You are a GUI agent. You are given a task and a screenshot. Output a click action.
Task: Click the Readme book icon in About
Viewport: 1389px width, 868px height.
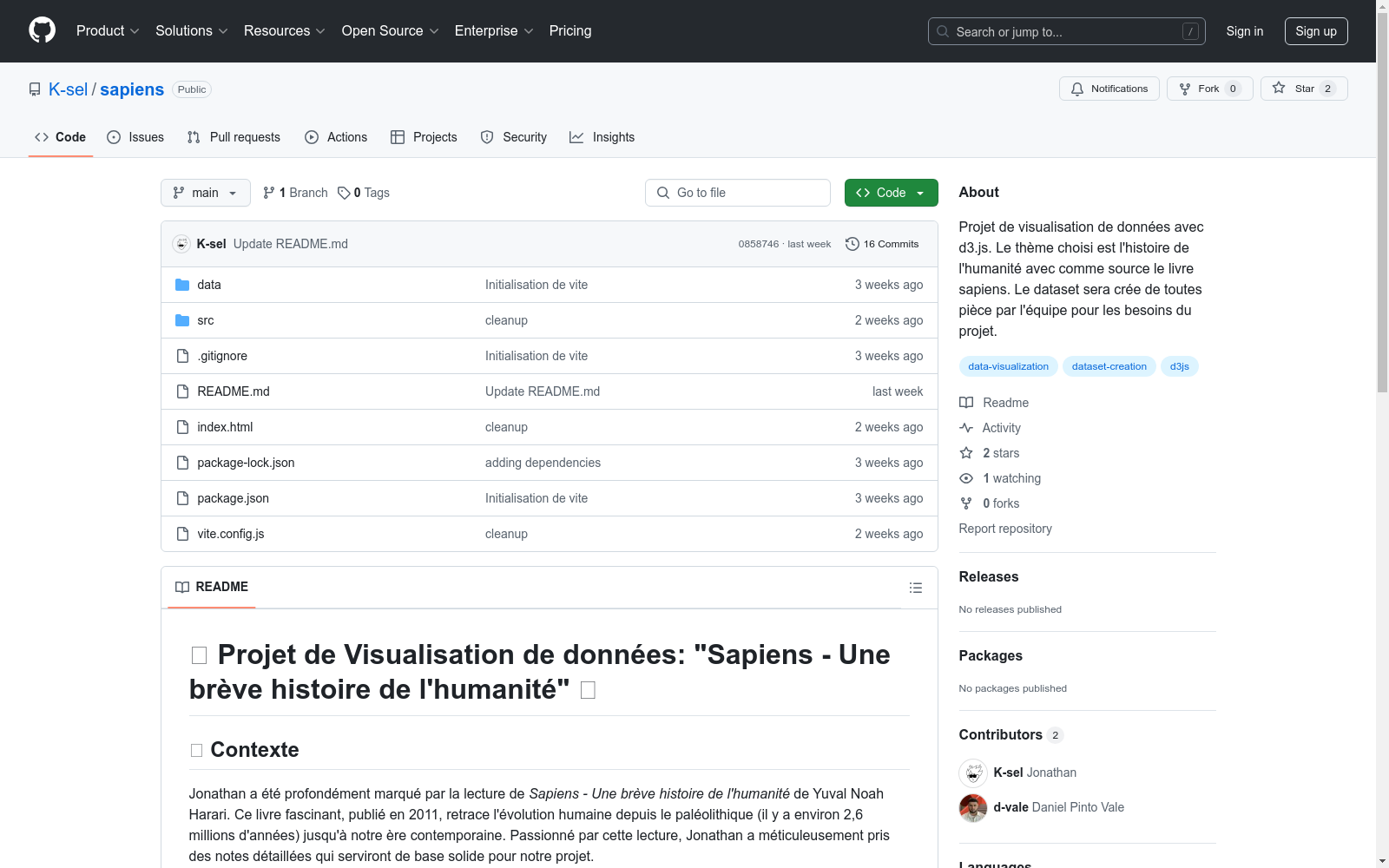pyautogui.click(x=966, y=403)
